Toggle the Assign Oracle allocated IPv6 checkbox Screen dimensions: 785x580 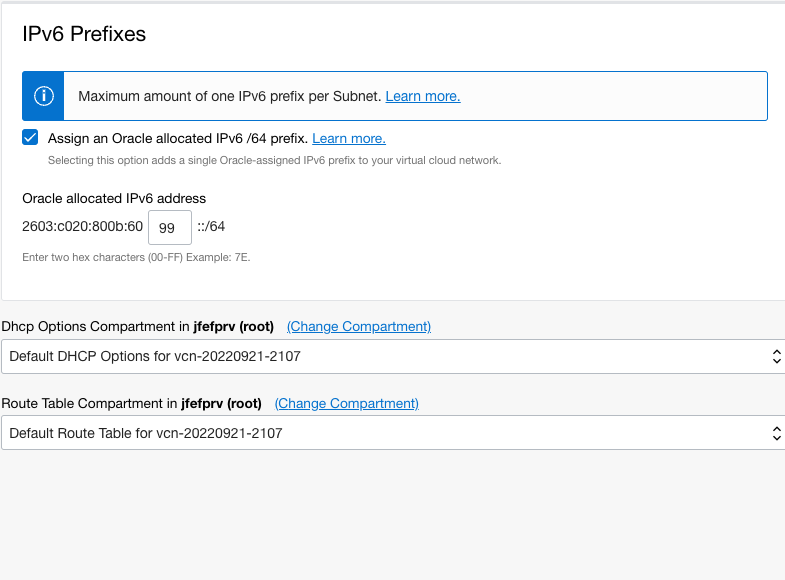[x=30, y=138]
